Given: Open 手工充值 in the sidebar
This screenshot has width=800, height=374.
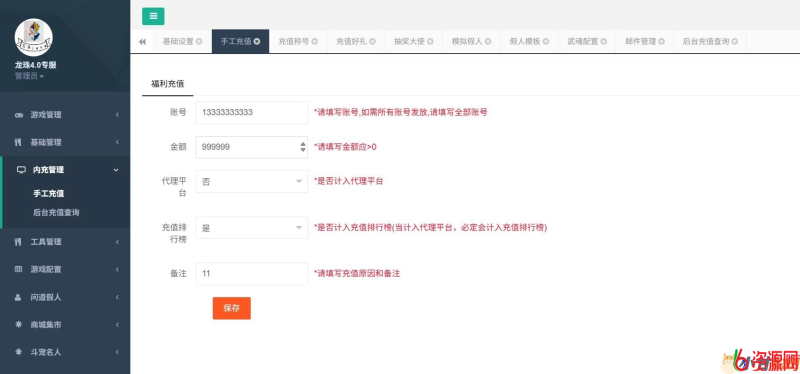Looking at the screenshot, I should (48, 194).
